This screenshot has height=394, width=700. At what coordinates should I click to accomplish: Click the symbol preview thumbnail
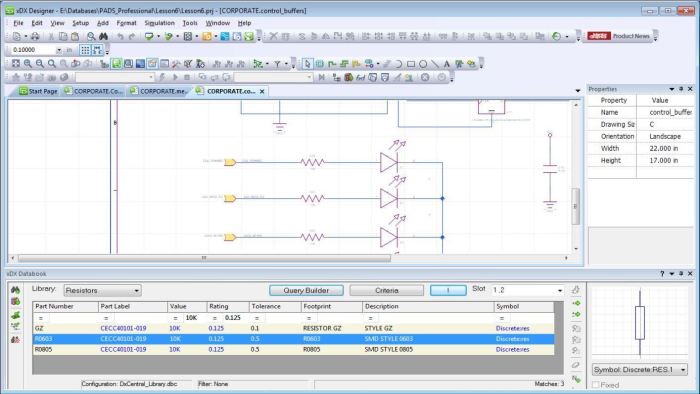pos(640,322)
